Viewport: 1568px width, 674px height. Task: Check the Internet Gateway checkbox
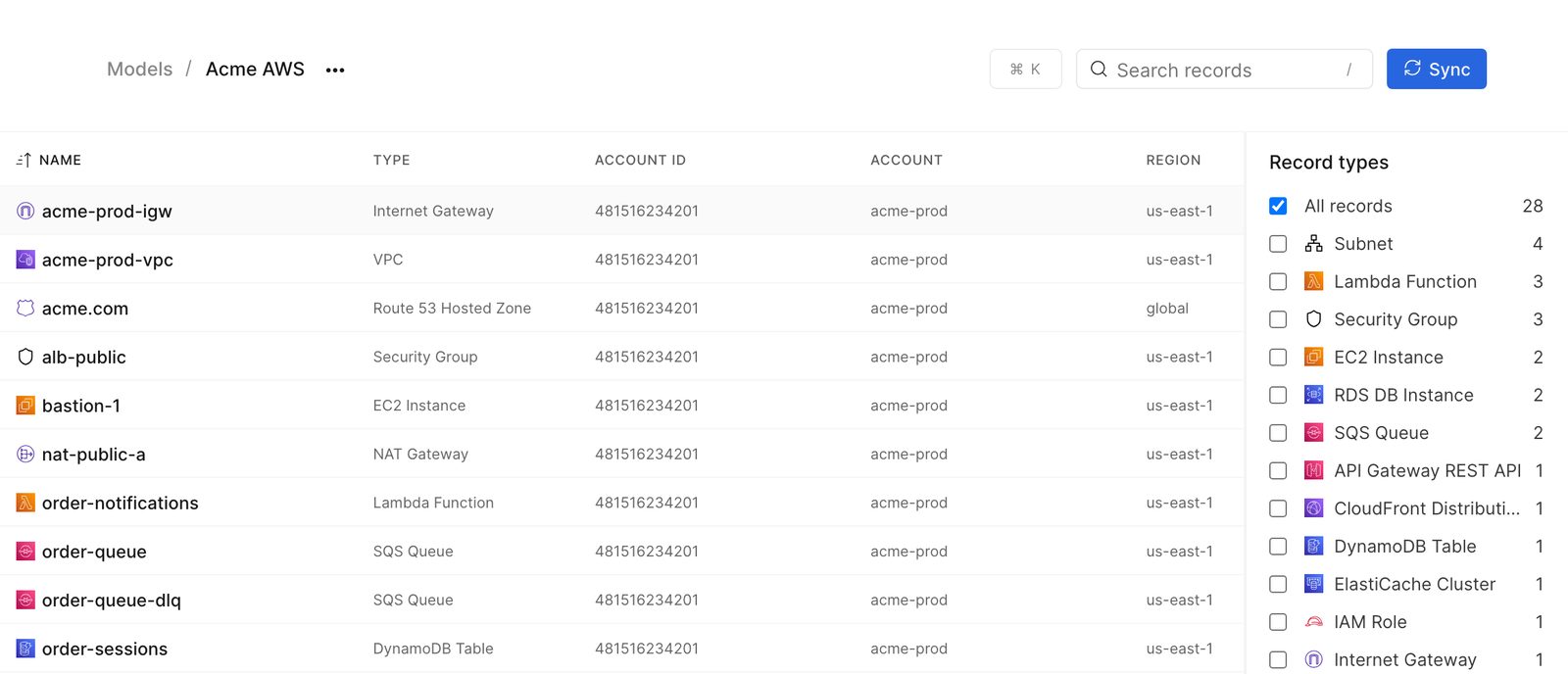point(1278,659)
